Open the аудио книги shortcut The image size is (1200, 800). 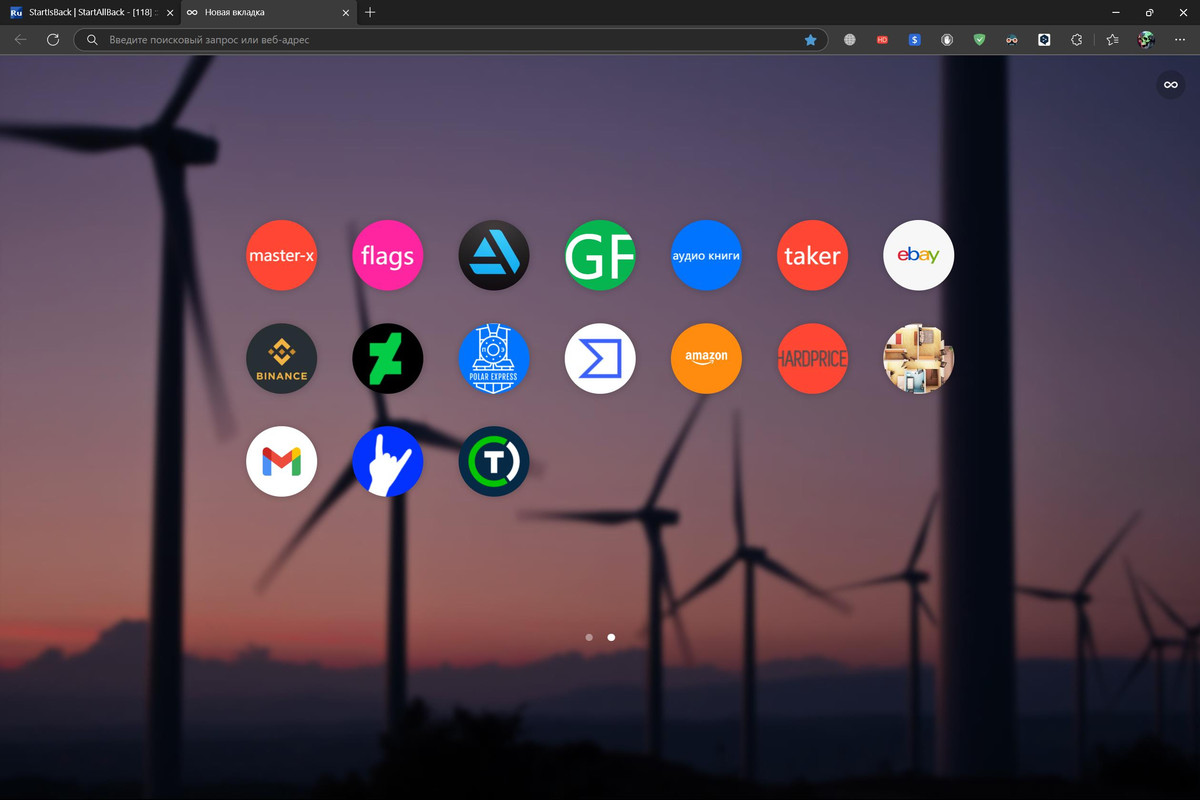(706, 255)
